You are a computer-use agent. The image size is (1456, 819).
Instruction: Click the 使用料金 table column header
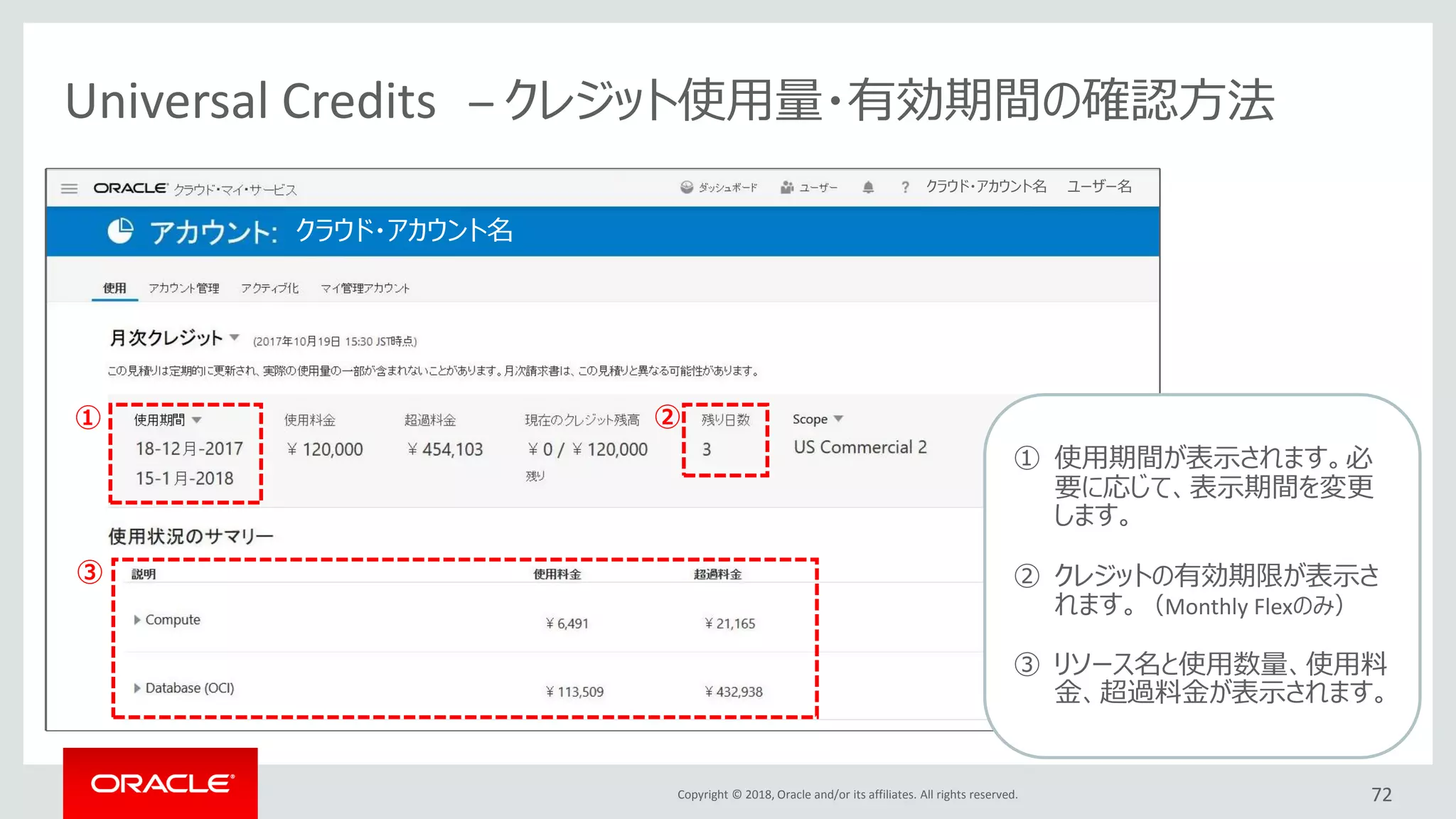pos(557,574)
